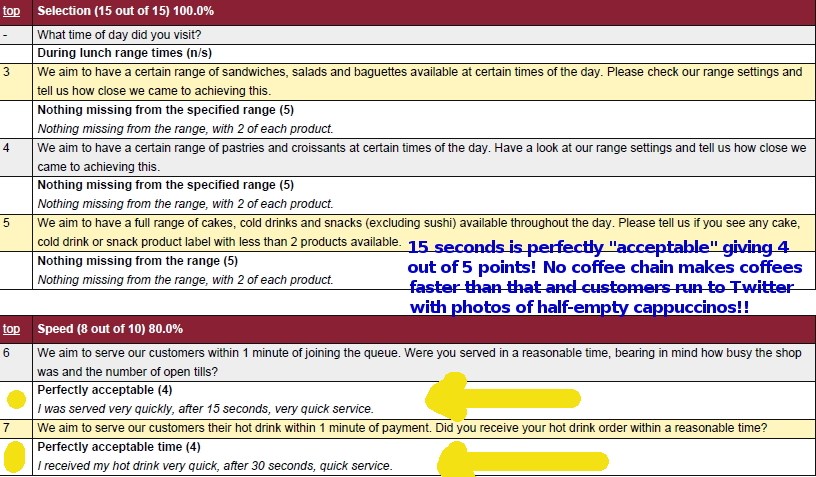Screen dimensions: 816x477
Task: Click the "top" link in Selection header
Action: 12,11
